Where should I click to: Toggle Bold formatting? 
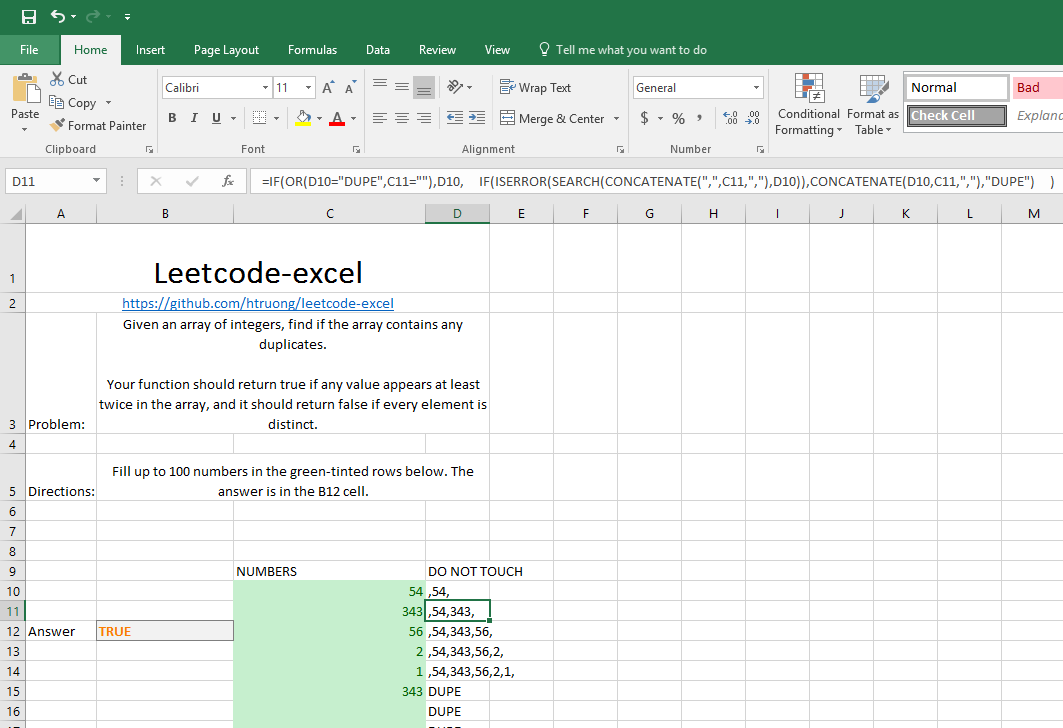pos(172,118)
